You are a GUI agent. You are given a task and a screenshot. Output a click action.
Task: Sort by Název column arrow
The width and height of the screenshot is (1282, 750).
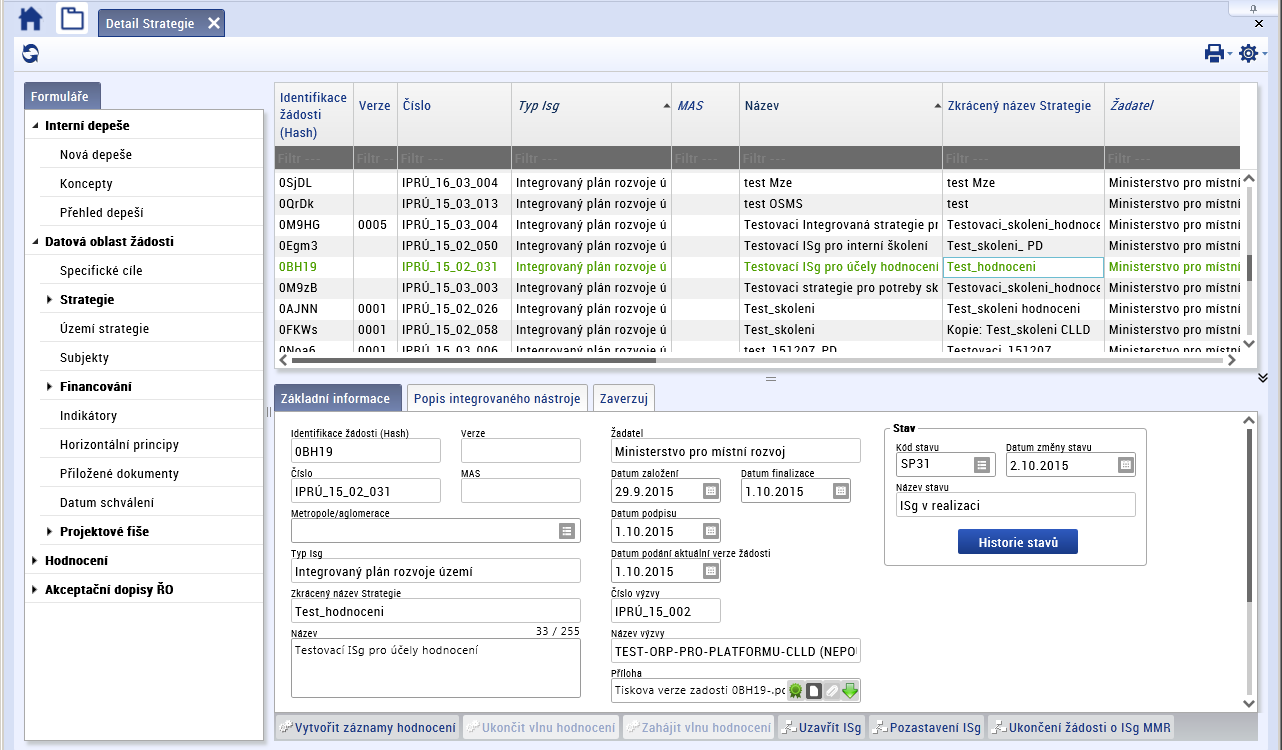pyautogui.click(x=936, y=106)
